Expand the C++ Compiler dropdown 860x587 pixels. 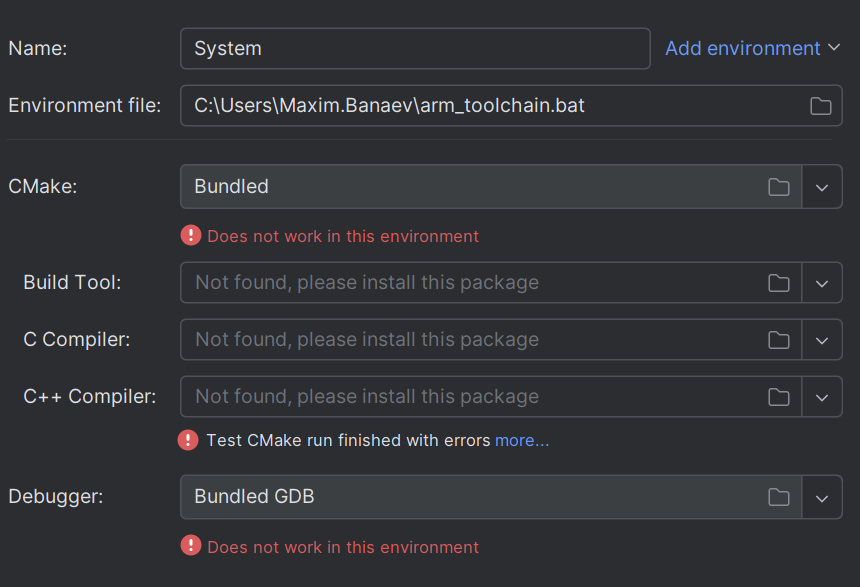click(822, 396)
